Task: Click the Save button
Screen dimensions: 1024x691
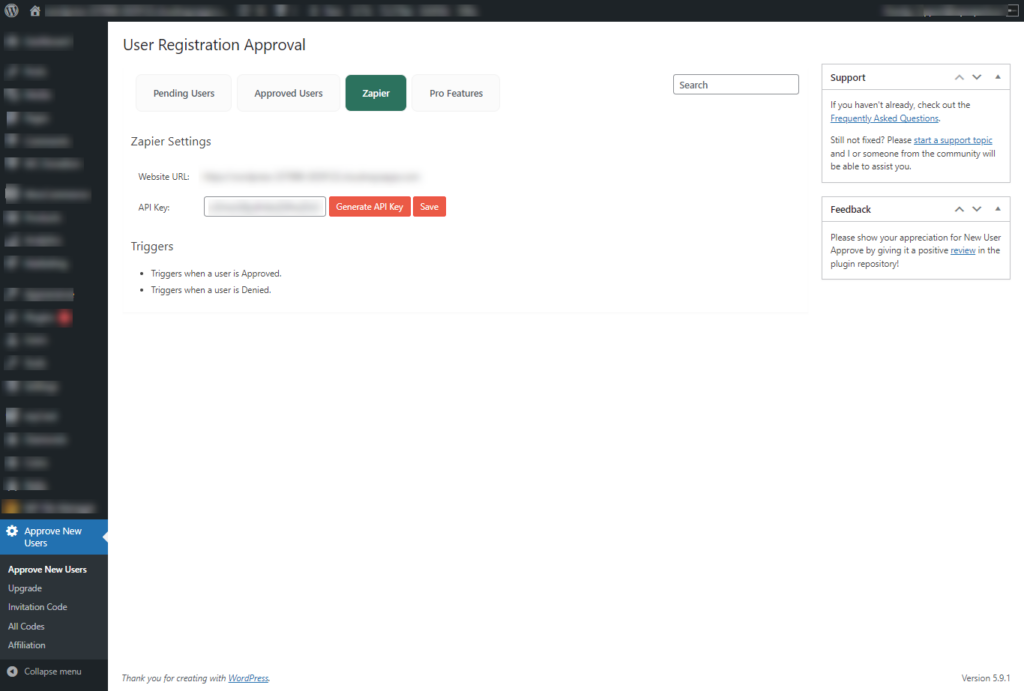Action: click(x=429, y=206)
